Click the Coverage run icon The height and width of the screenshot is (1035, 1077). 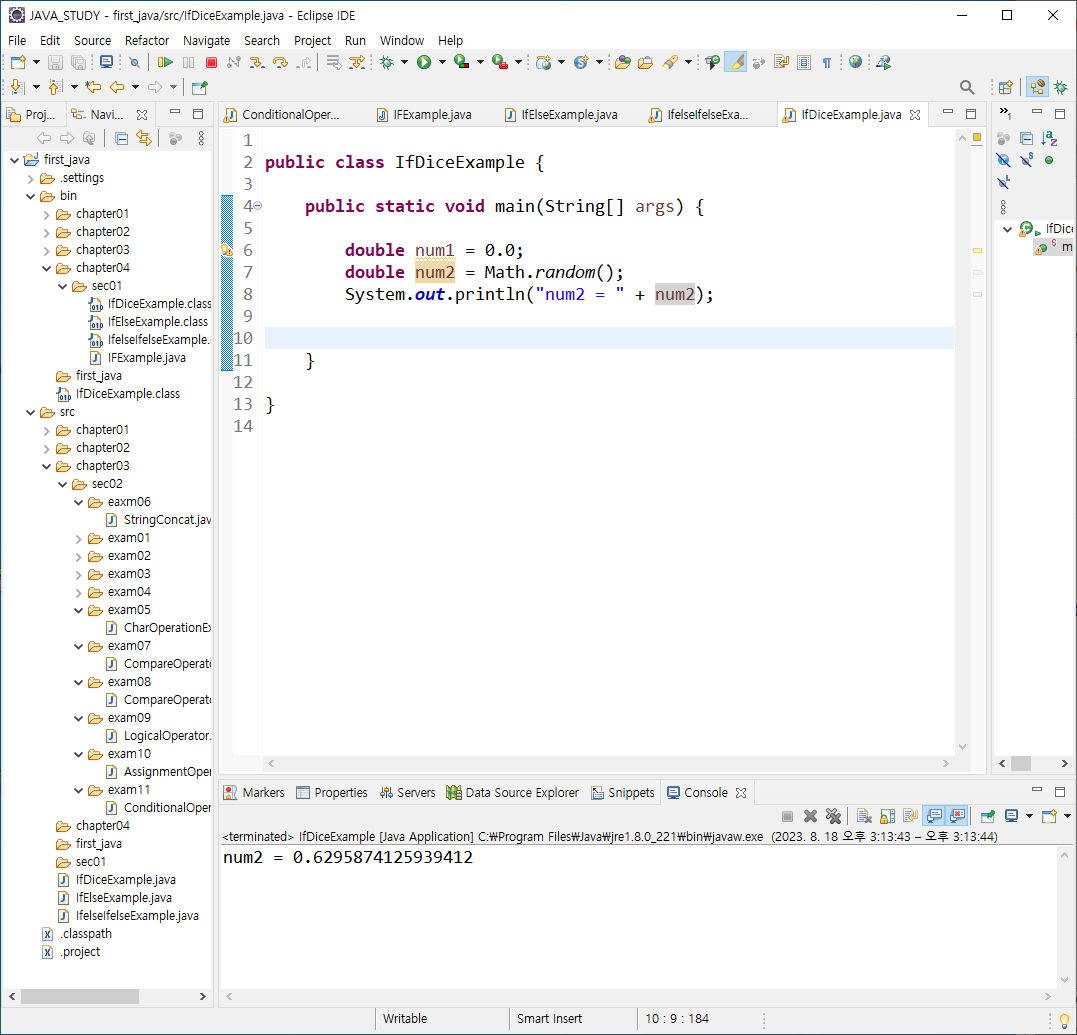[x=462, y=62]
